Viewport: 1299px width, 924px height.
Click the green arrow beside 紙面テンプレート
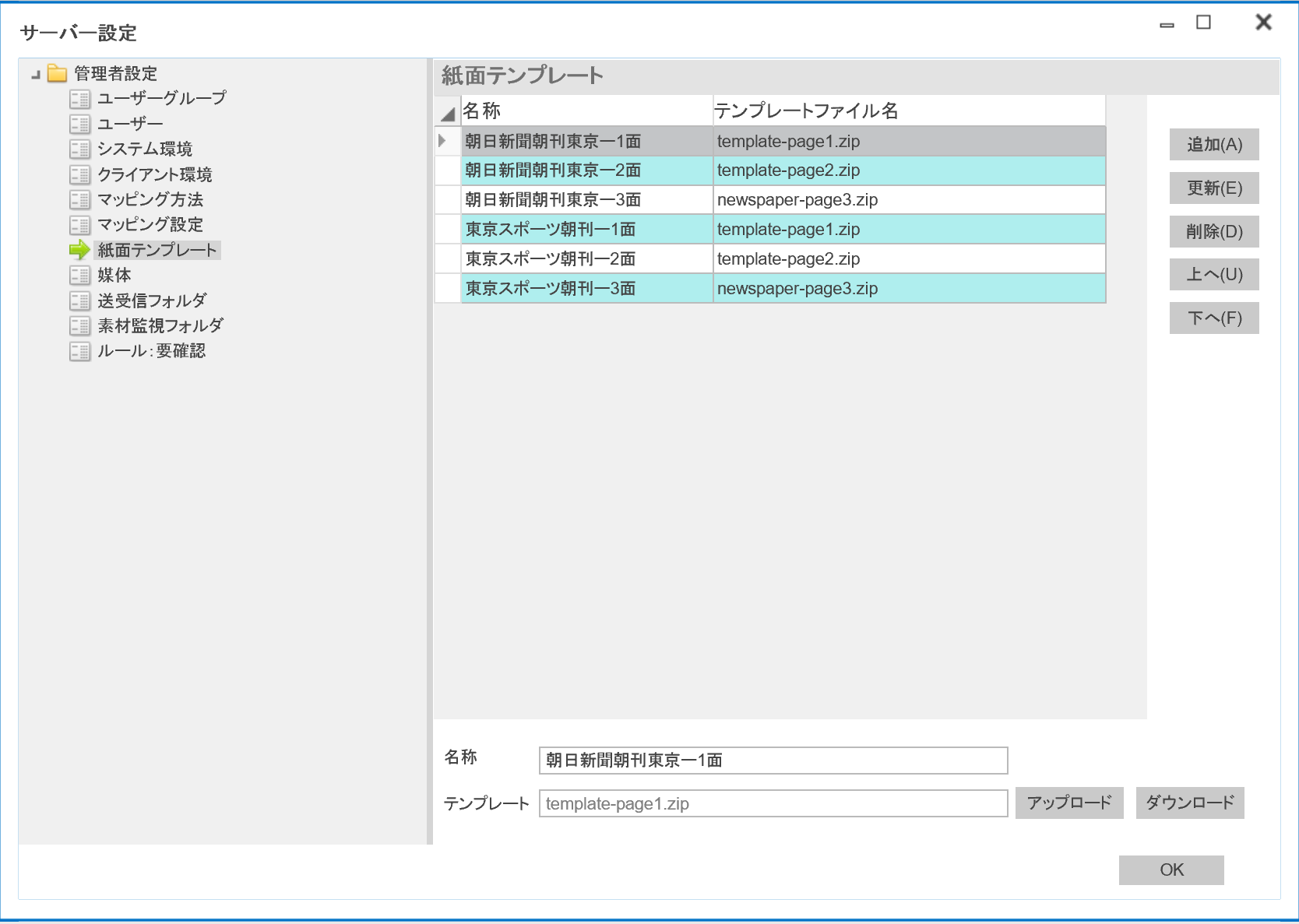pos(79,250)
